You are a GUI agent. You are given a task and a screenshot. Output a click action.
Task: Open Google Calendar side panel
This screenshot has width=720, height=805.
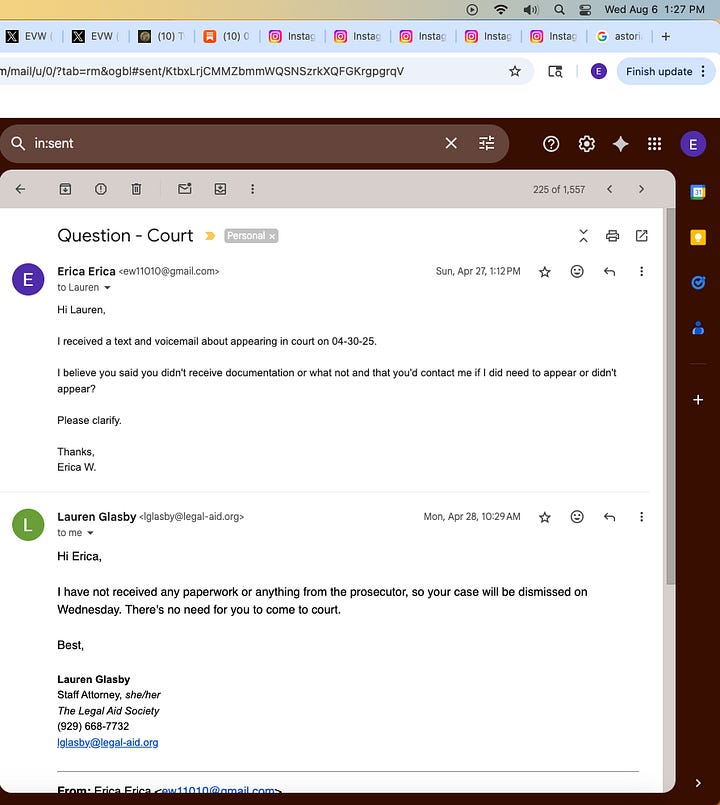pos(698,192)
